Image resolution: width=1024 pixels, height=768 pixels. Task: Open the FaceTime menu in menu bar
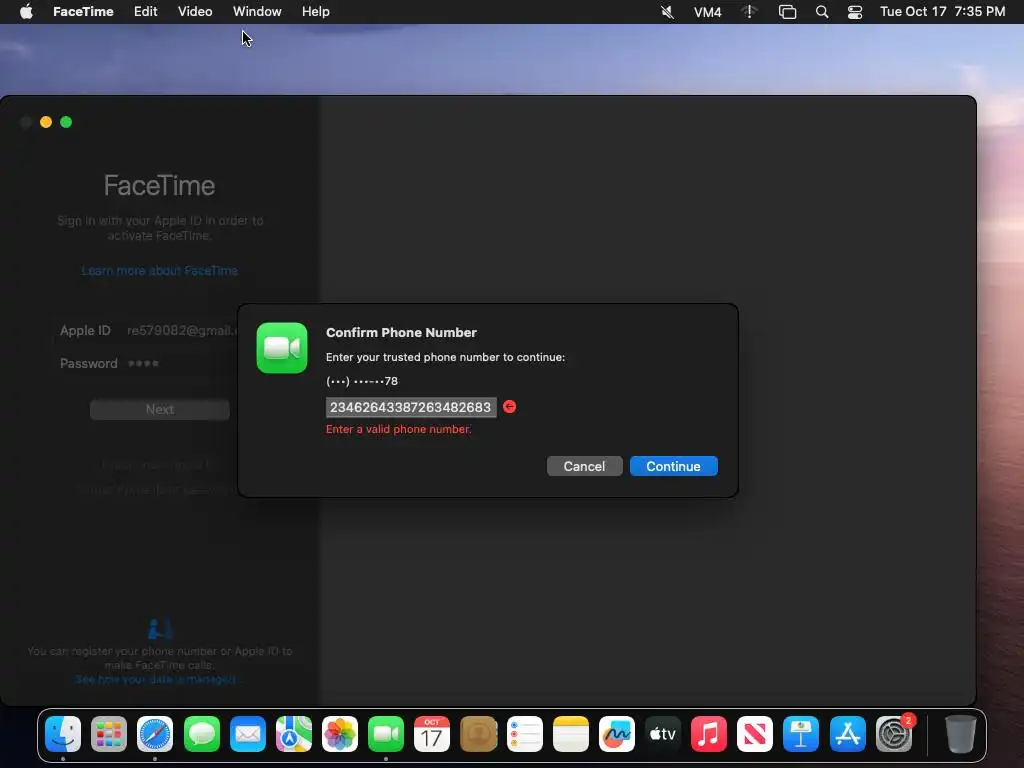[83, 12]
